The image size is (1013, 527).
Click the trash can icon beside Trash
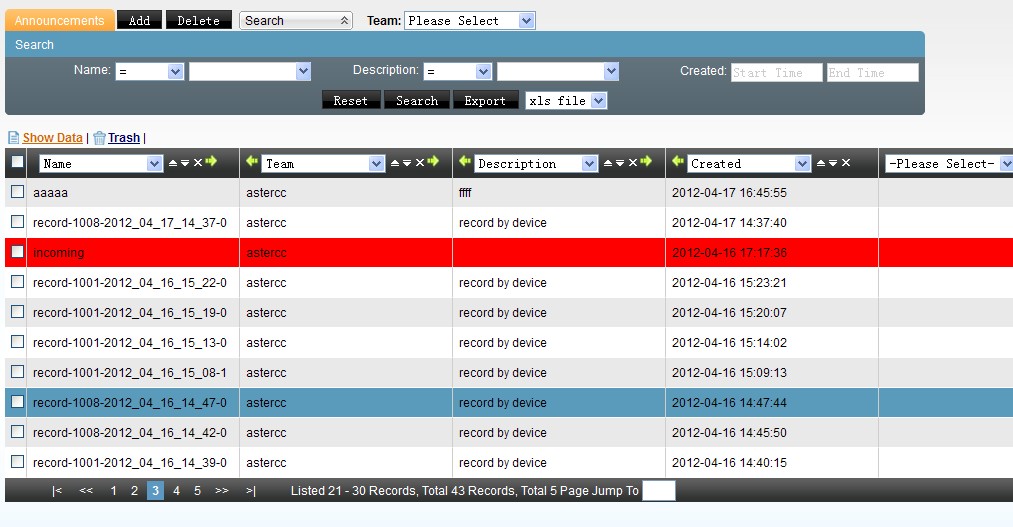coord(99,138)
